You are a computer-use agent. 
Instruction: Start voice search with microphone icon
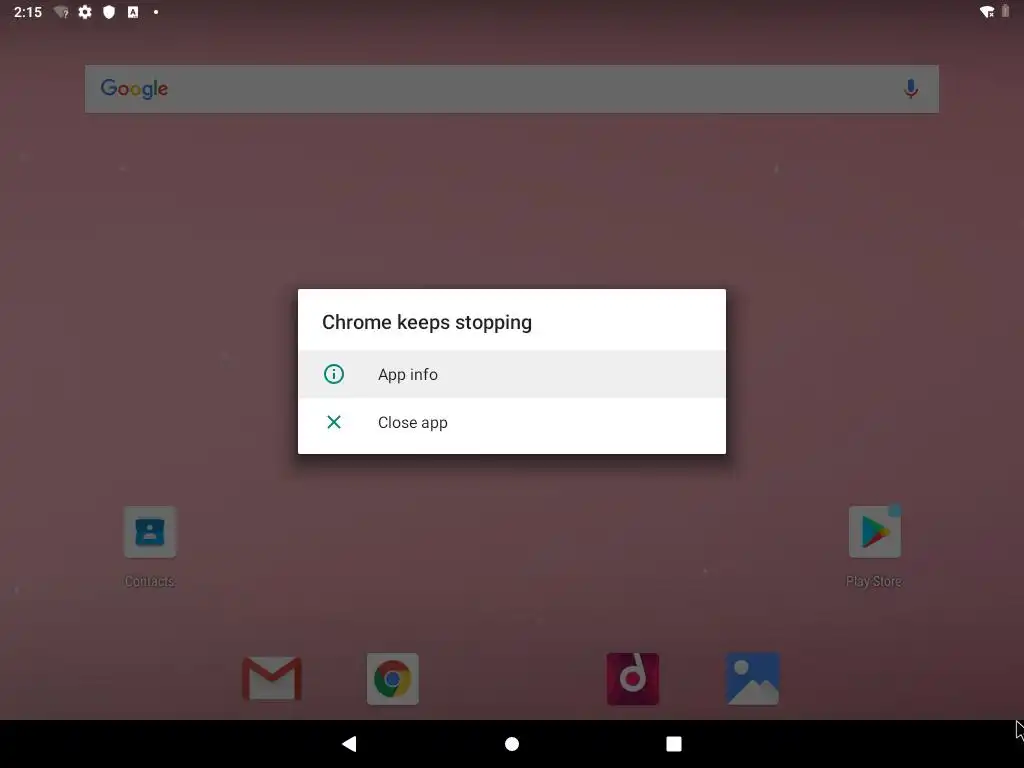click(911, 89)
